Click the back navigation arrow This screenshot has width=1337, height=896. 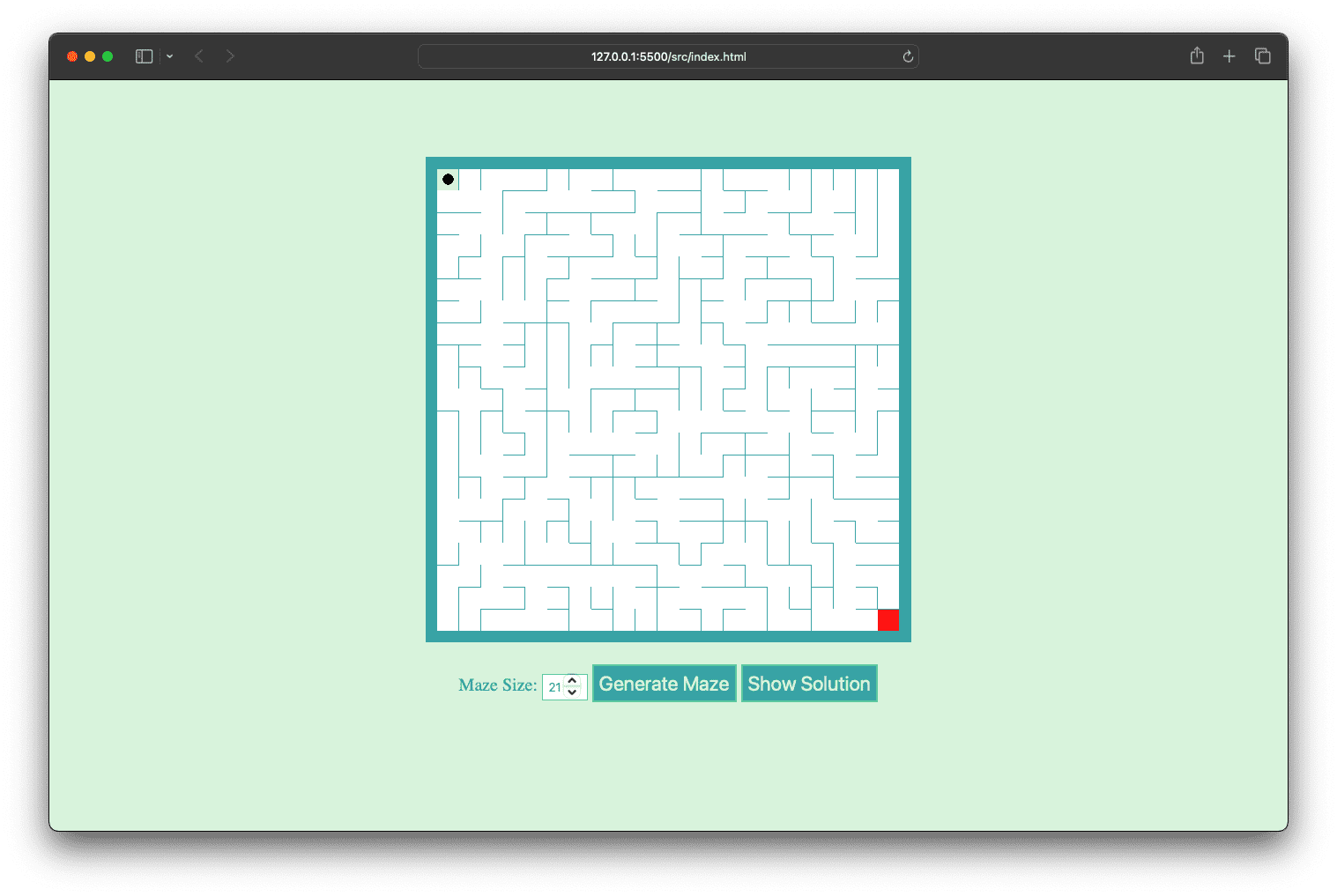click(x=199, y=56)
